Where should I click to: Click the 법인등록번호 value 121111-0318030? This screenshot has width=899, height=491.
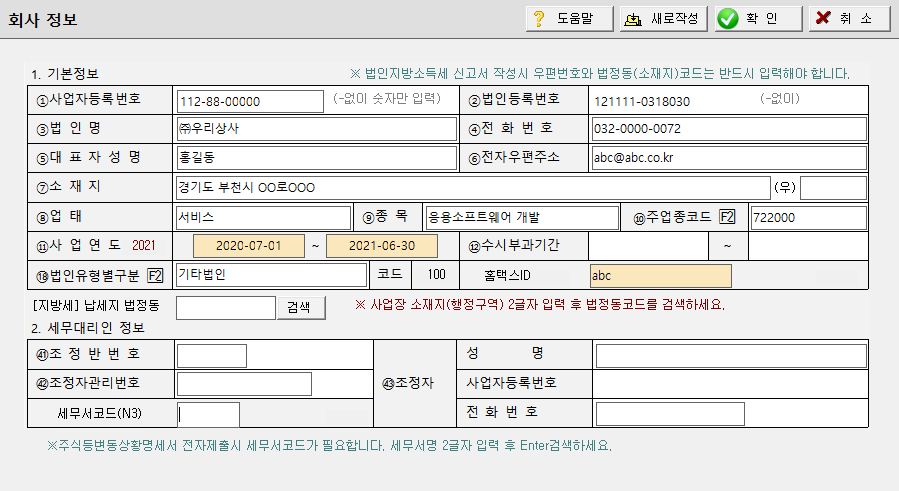tap(642, 102)
